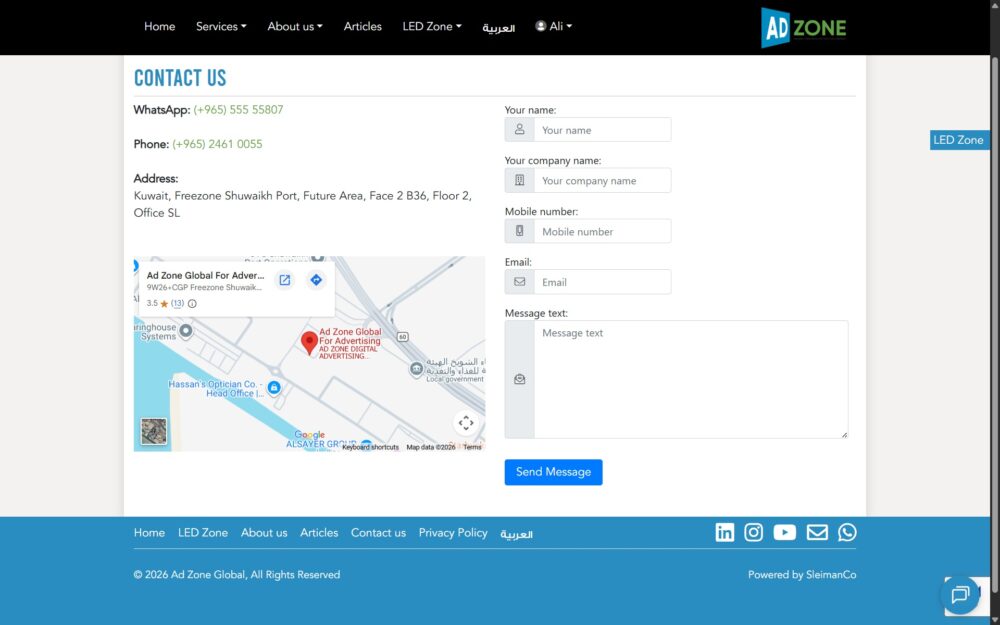This screenshot has height=625, width=1000.
Task: Open the YouTube icon in footer
Action: (784, 532)
